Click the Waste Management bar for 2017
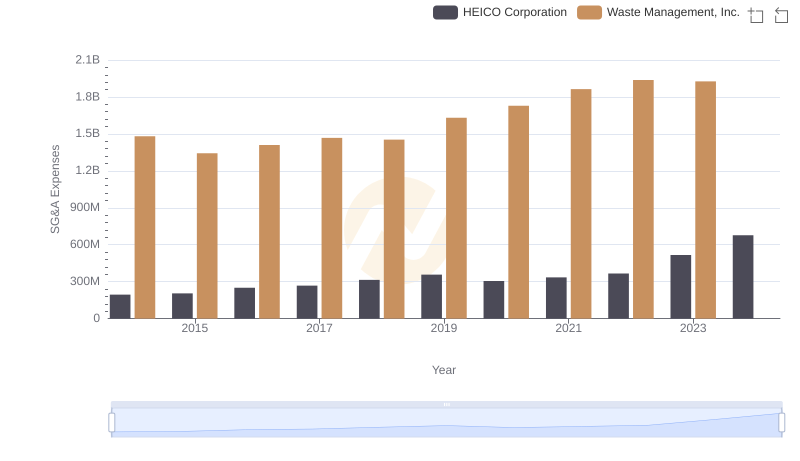This screenshot has height=461, width=800. pos(332,228)
